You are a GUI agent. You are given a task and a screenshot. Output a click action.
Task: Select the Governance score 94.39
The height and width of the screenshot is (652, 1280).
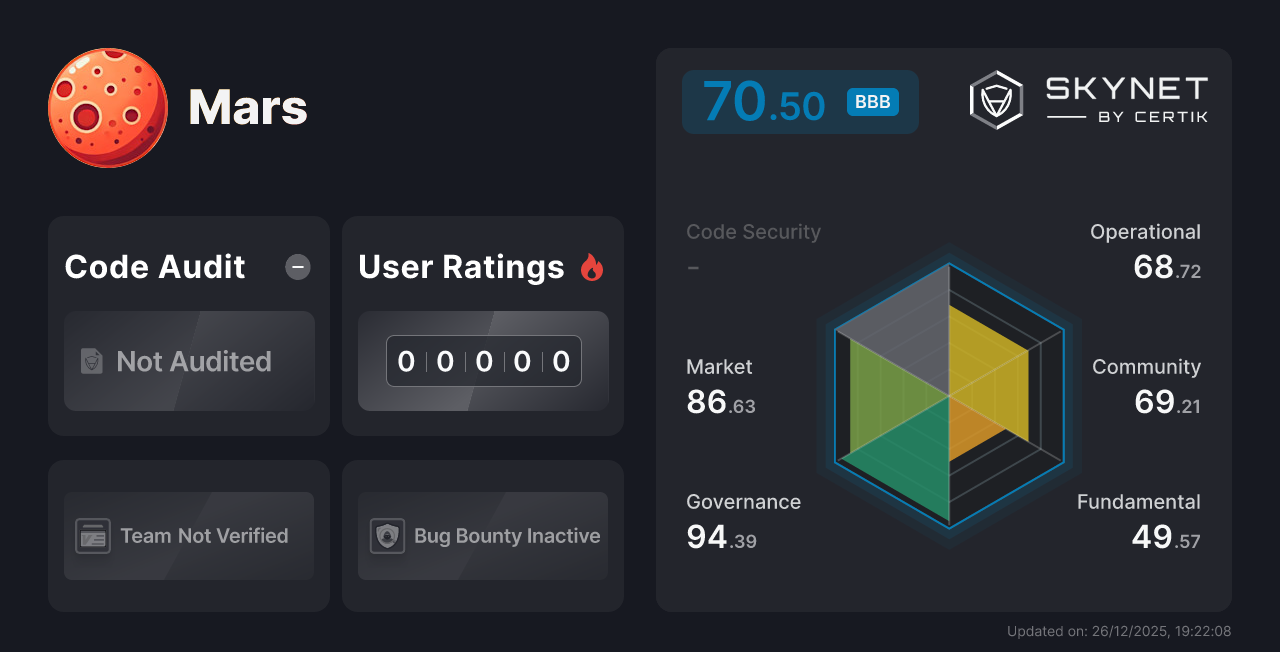point(721,537)
